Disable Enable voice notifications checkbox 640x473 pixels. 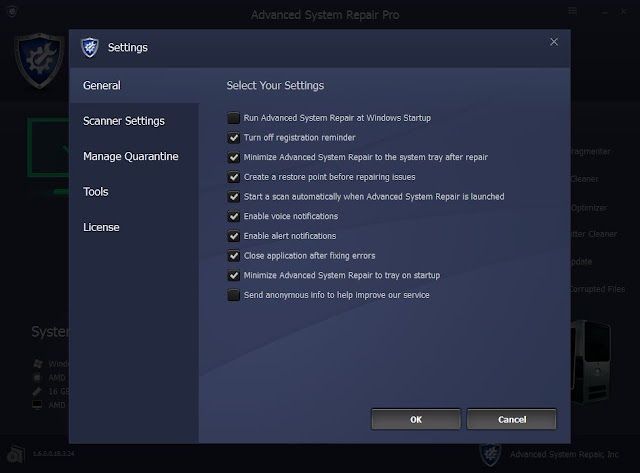coord(233,216)
